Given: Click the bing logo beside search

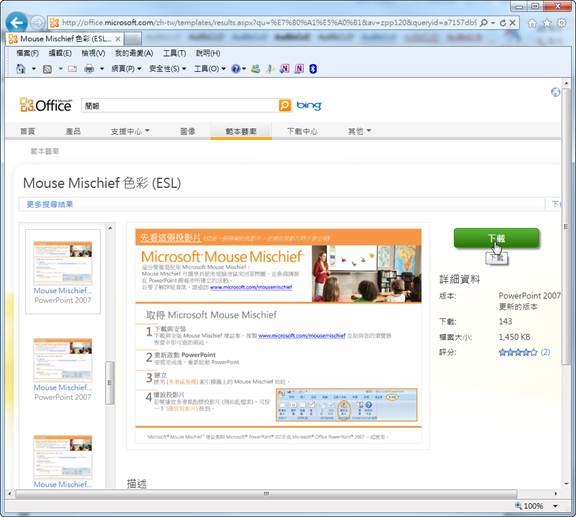Looking at the screenshot, I should 309,105.
